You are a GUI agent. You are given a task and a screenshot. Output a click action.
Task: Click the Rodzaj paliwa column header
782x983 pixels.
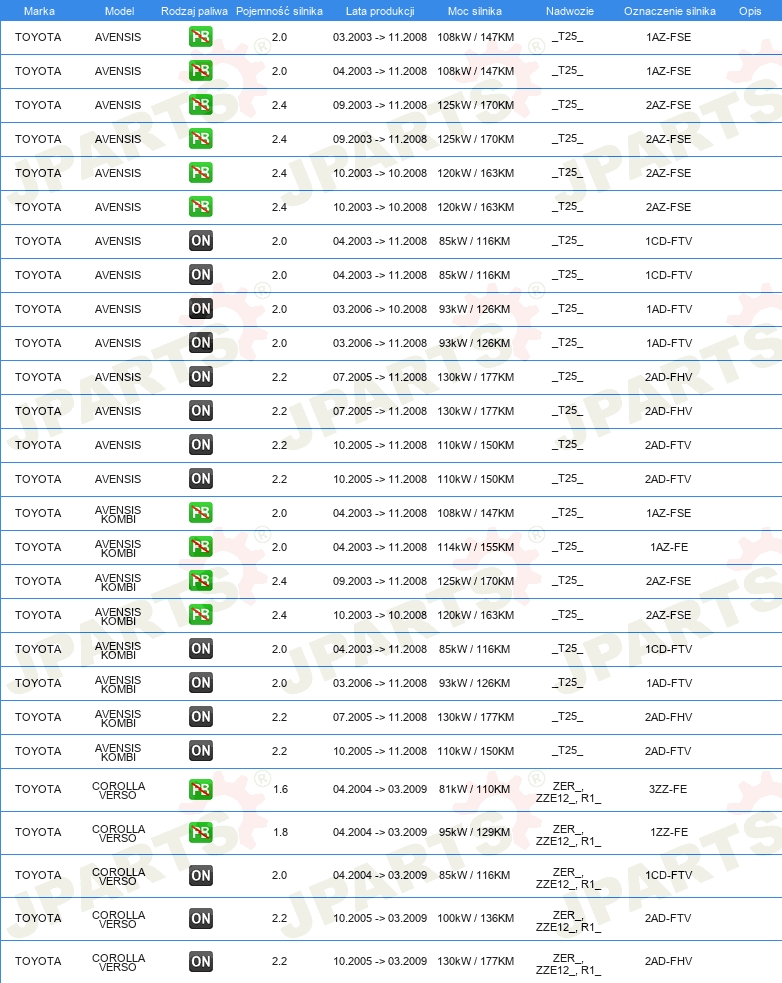(x=194, y=11)
